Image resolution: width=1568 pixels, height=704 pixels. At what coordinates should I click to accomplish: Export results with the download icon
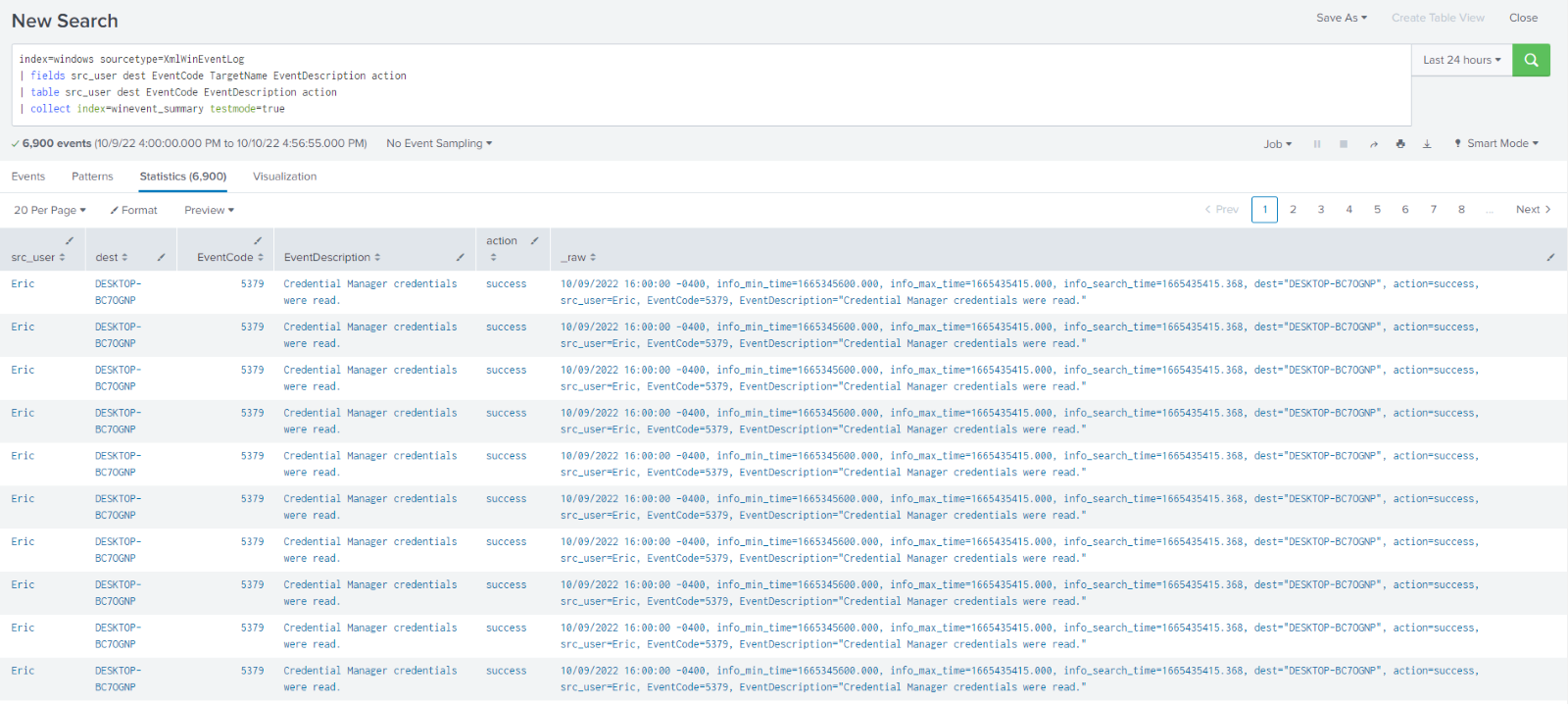[x=1427, y=144]
